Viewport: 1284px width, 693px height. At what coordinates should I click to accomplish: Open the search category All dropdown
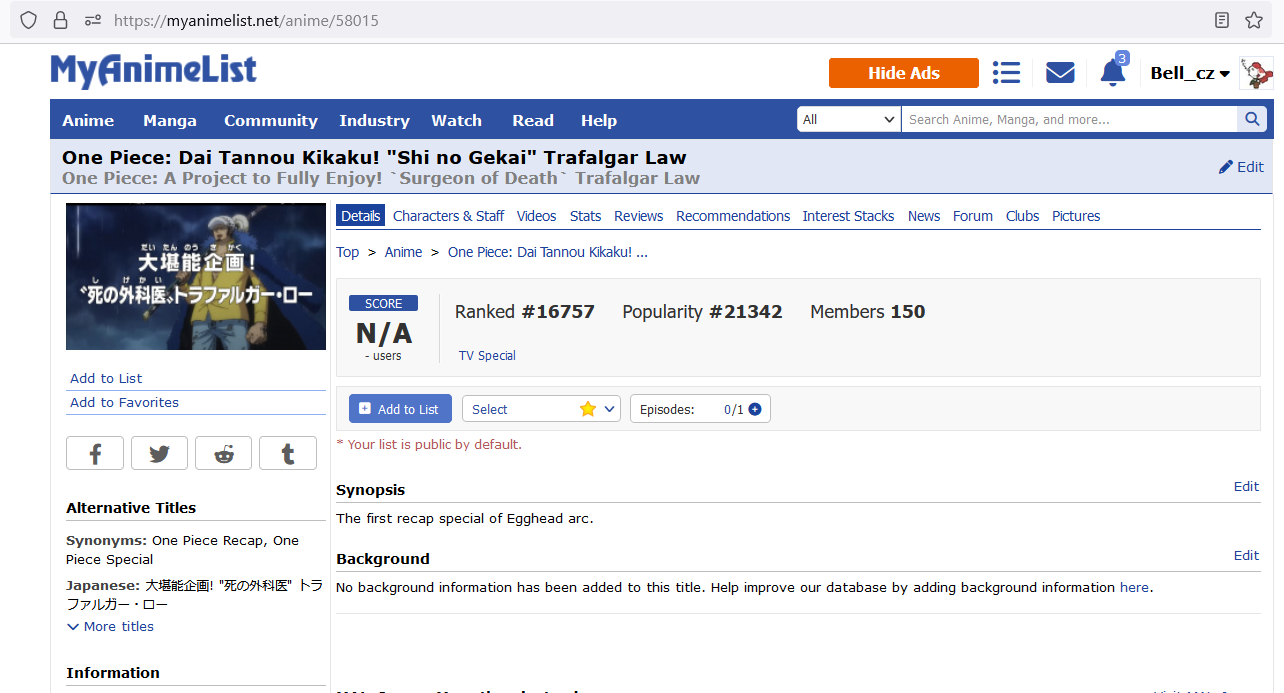click(849, 119)
